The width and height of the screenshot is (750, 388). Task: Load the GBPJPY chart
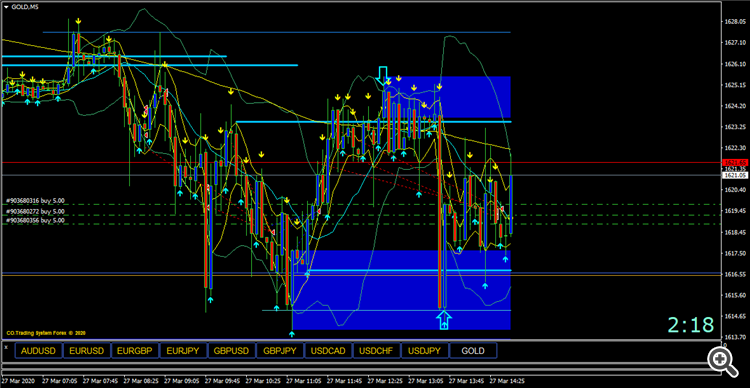280,351
